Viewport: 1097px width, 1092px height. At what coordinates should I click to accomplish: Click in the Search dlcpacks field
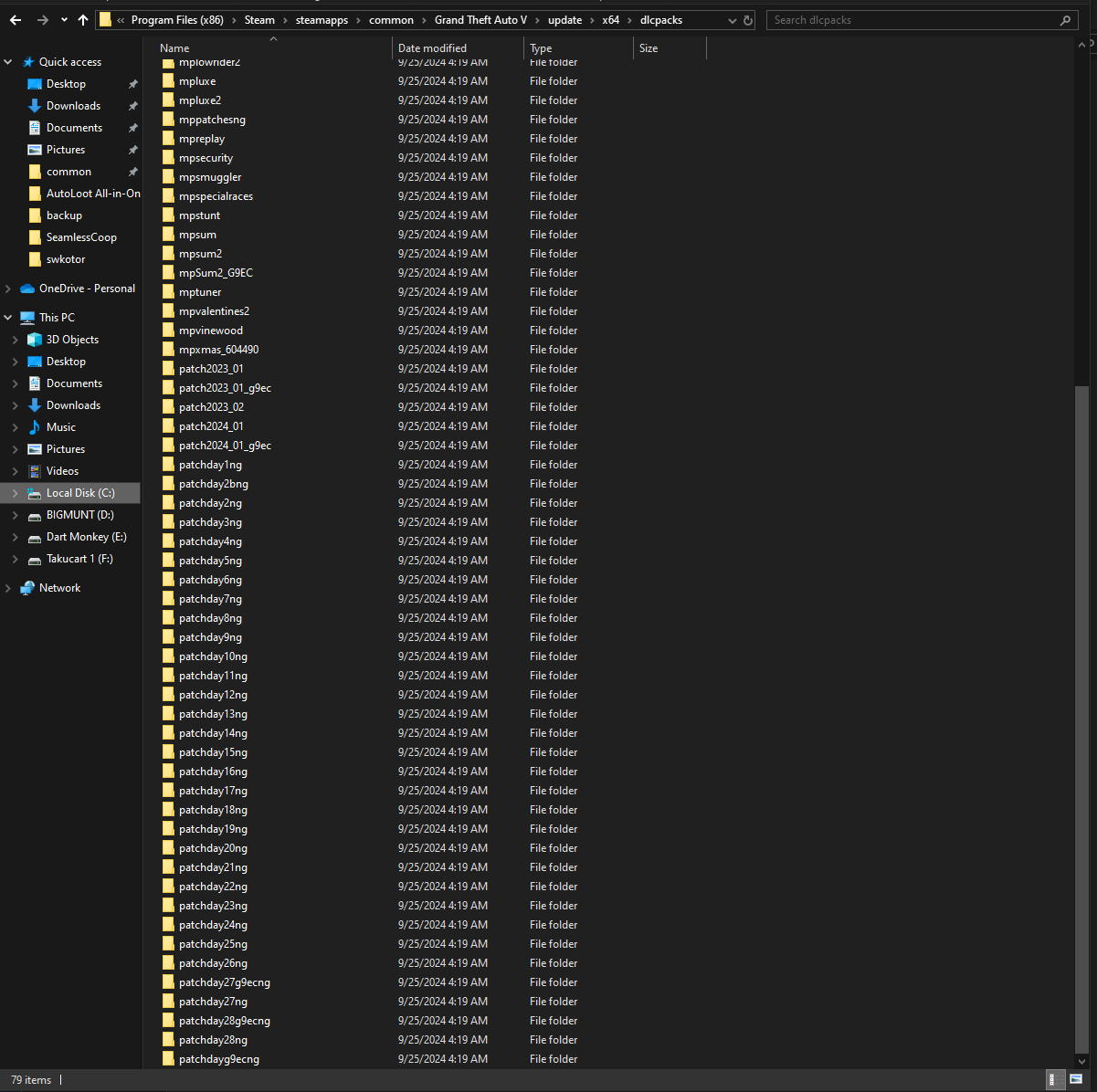[913, 20]
